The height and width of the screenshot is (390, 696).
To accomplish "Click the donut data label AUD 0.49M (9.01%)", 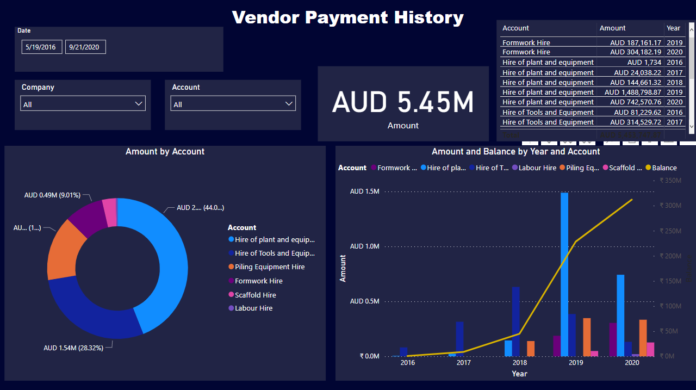I will [52, 195].
